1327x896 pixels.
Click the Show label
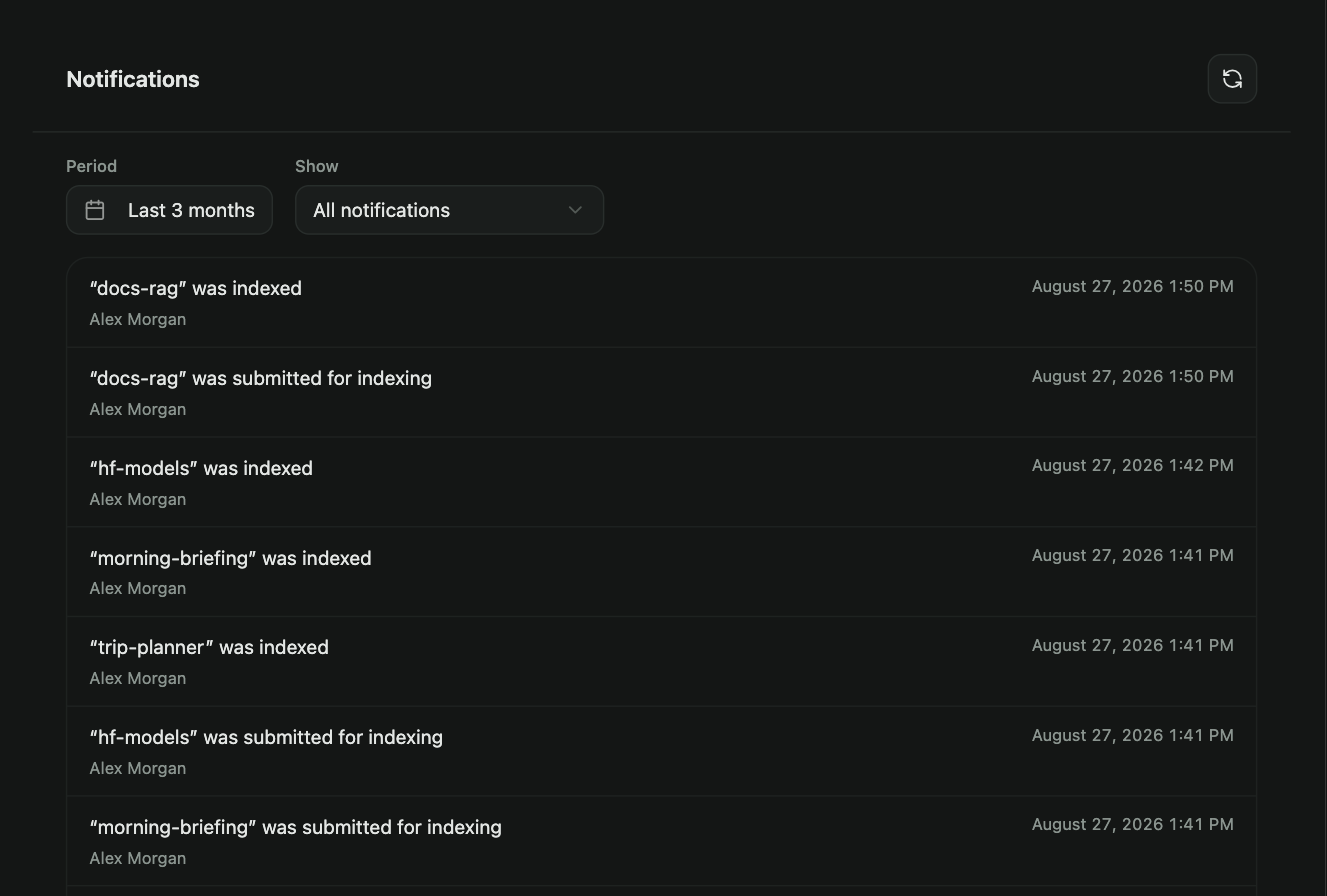coord(317,166)
